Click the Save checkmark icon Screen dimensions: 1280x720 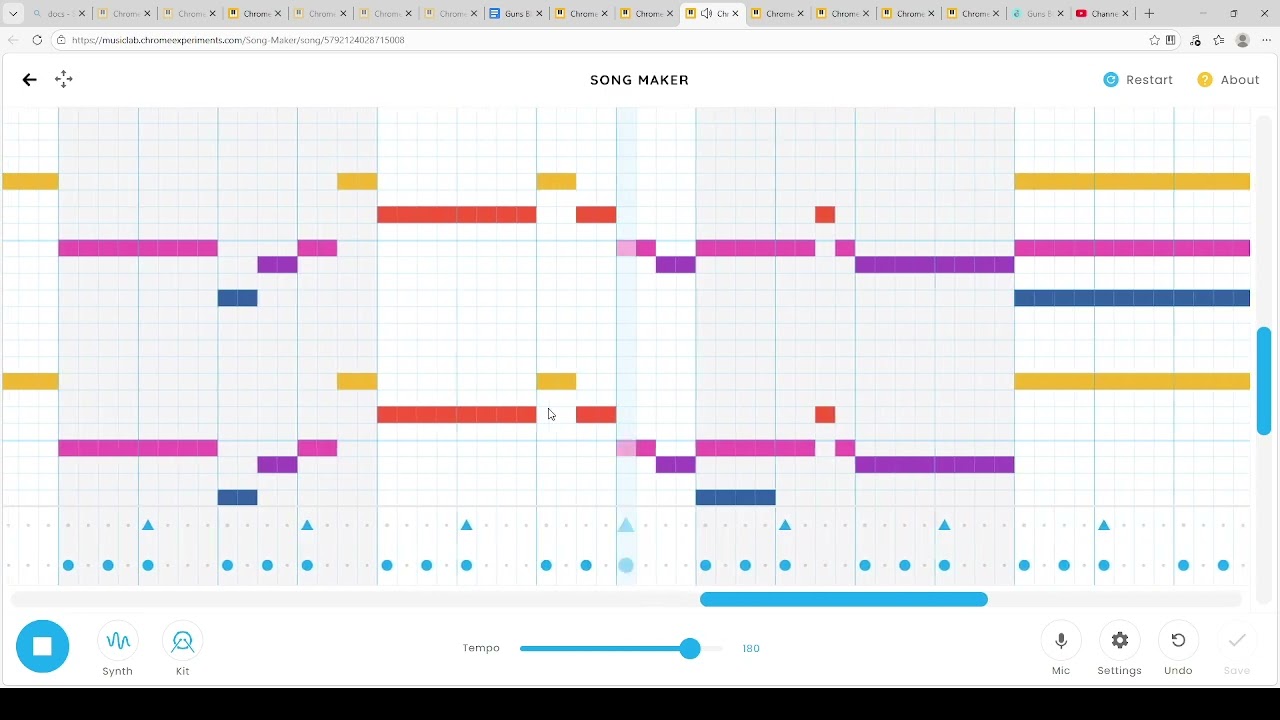1237,641
